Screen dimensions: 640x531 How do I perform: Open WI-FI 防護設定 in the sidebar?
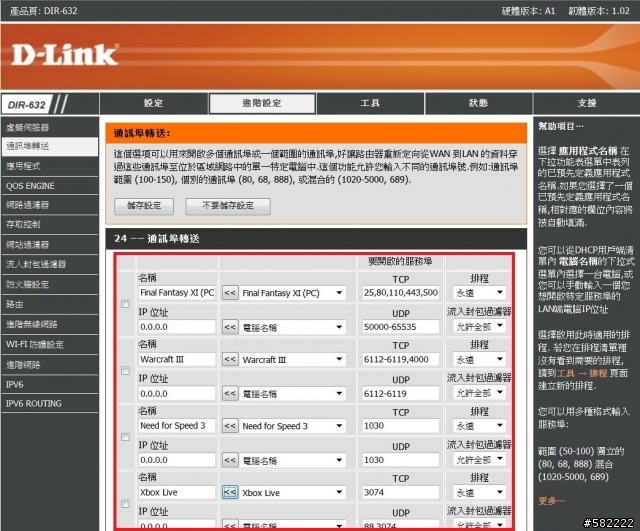tap(50, 344)
